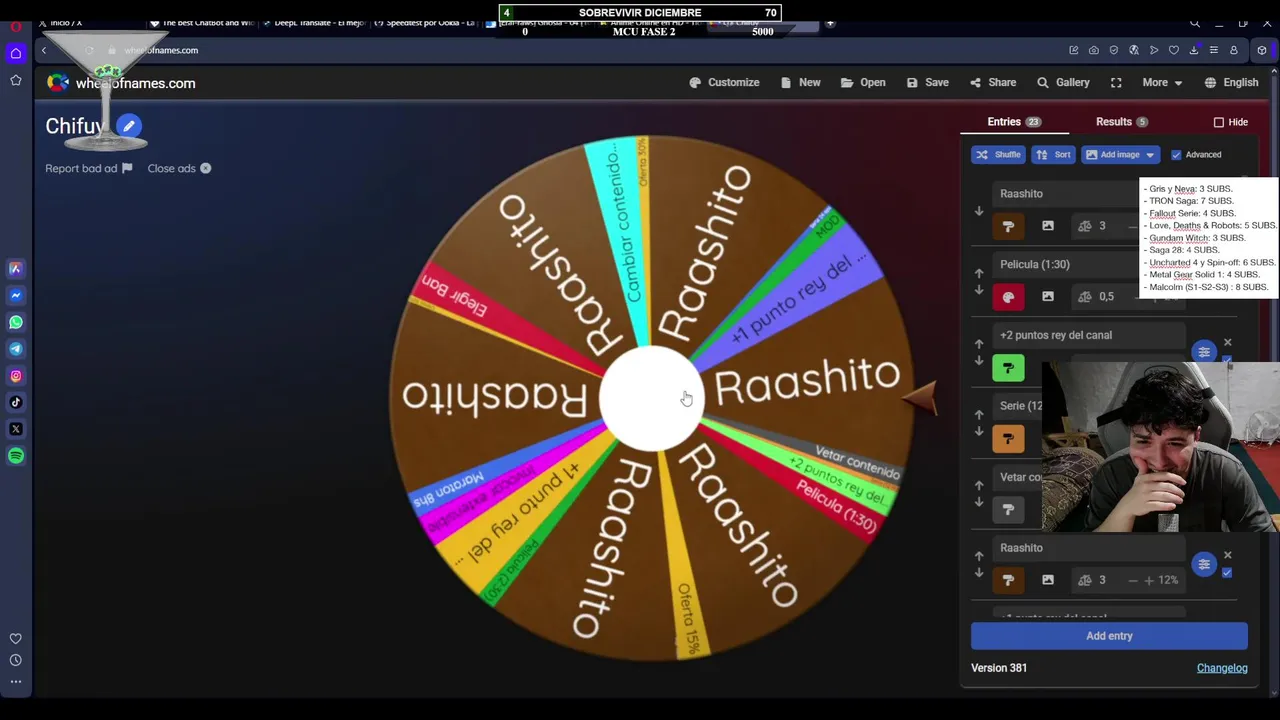Screen dimensions: 1280x720
Task: Sort the entries alphabetically
Action: tap(1053, 155)
